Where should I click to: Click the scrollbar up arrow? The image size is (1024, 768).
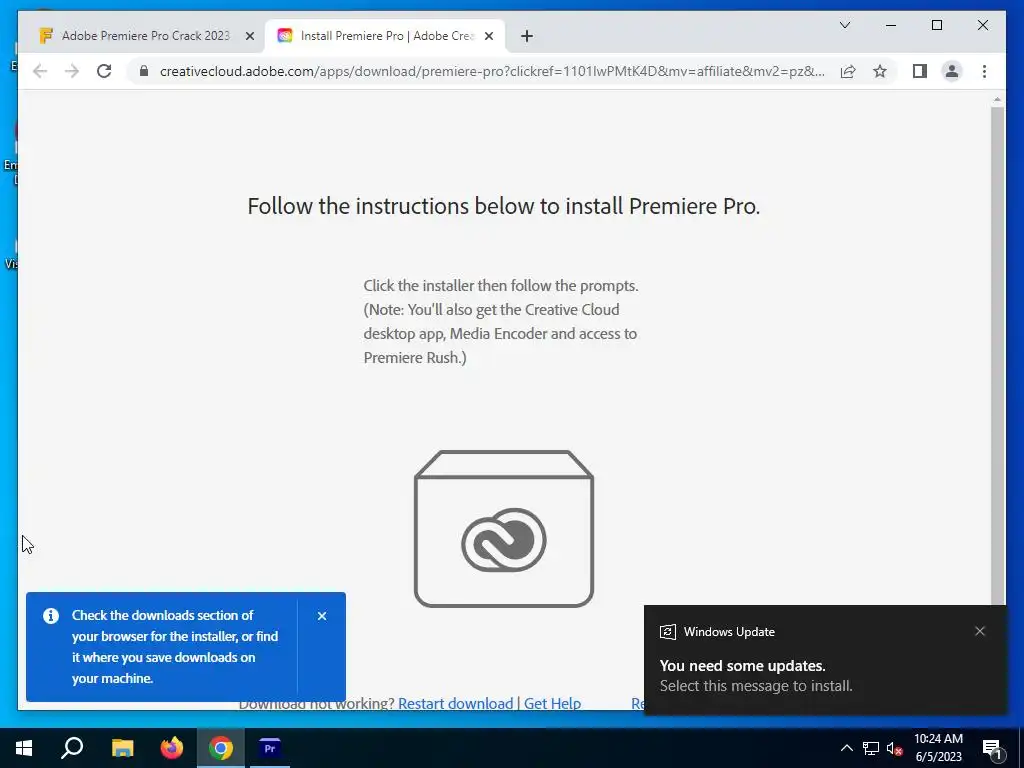pos(997,100)
